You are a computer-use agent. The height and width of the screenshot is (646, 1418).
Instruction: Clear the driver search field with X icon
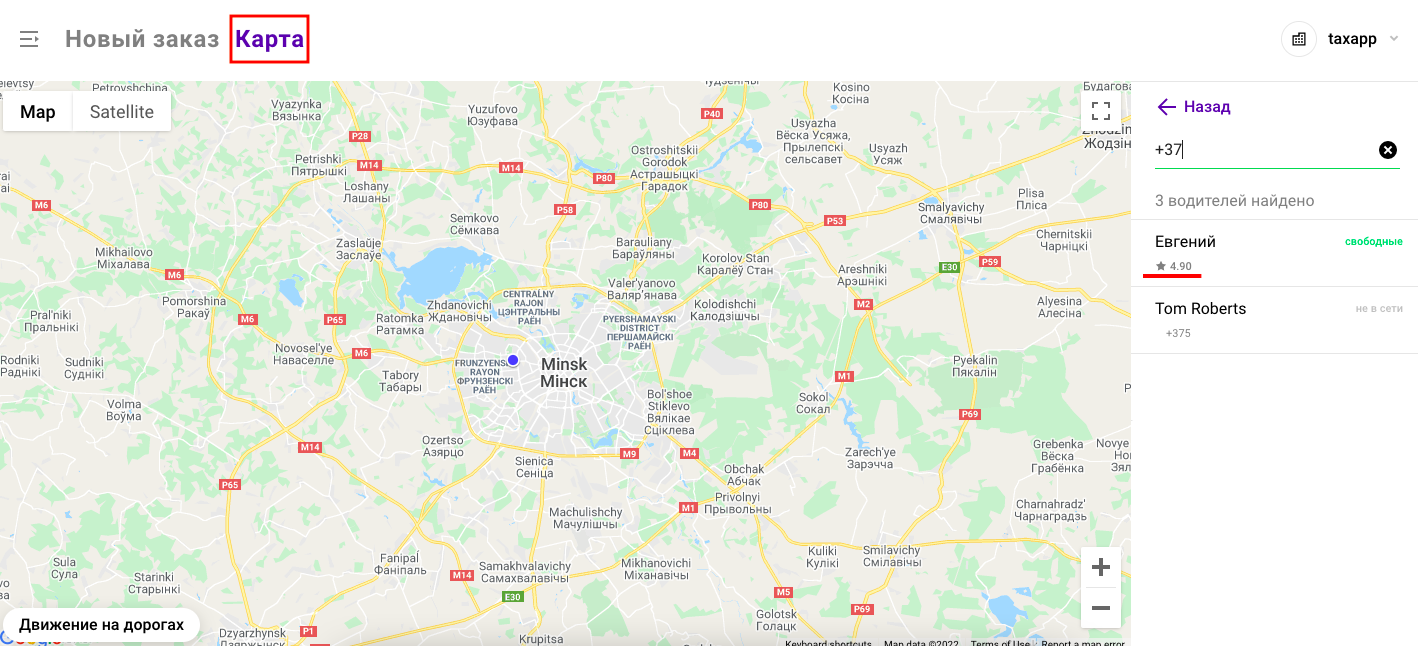(1388, 150)
